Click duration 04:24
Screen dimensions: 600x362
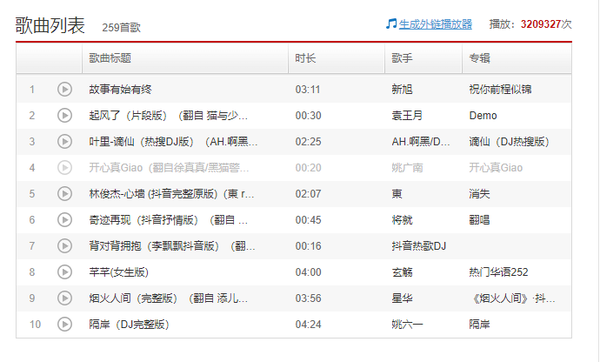click(308, 324)
